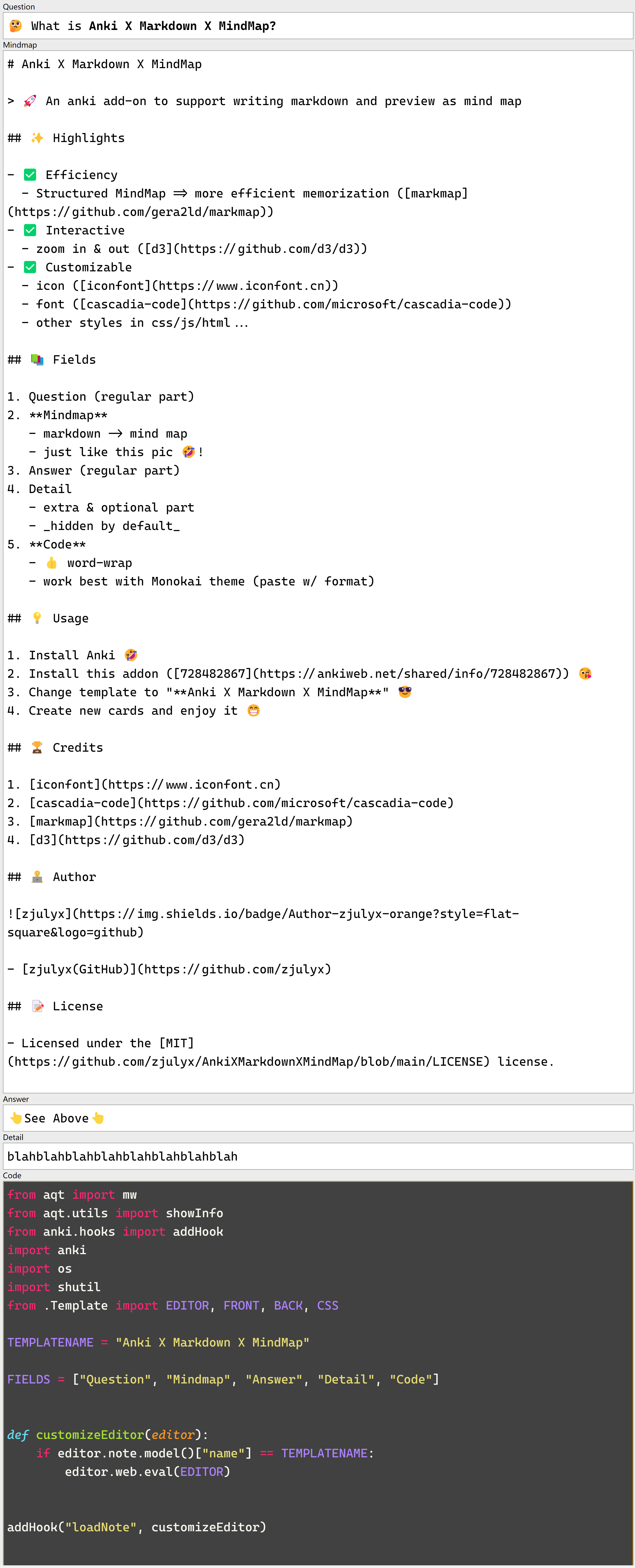Click the sparkles emoji beside Highlights heading

tap(37, 138)
